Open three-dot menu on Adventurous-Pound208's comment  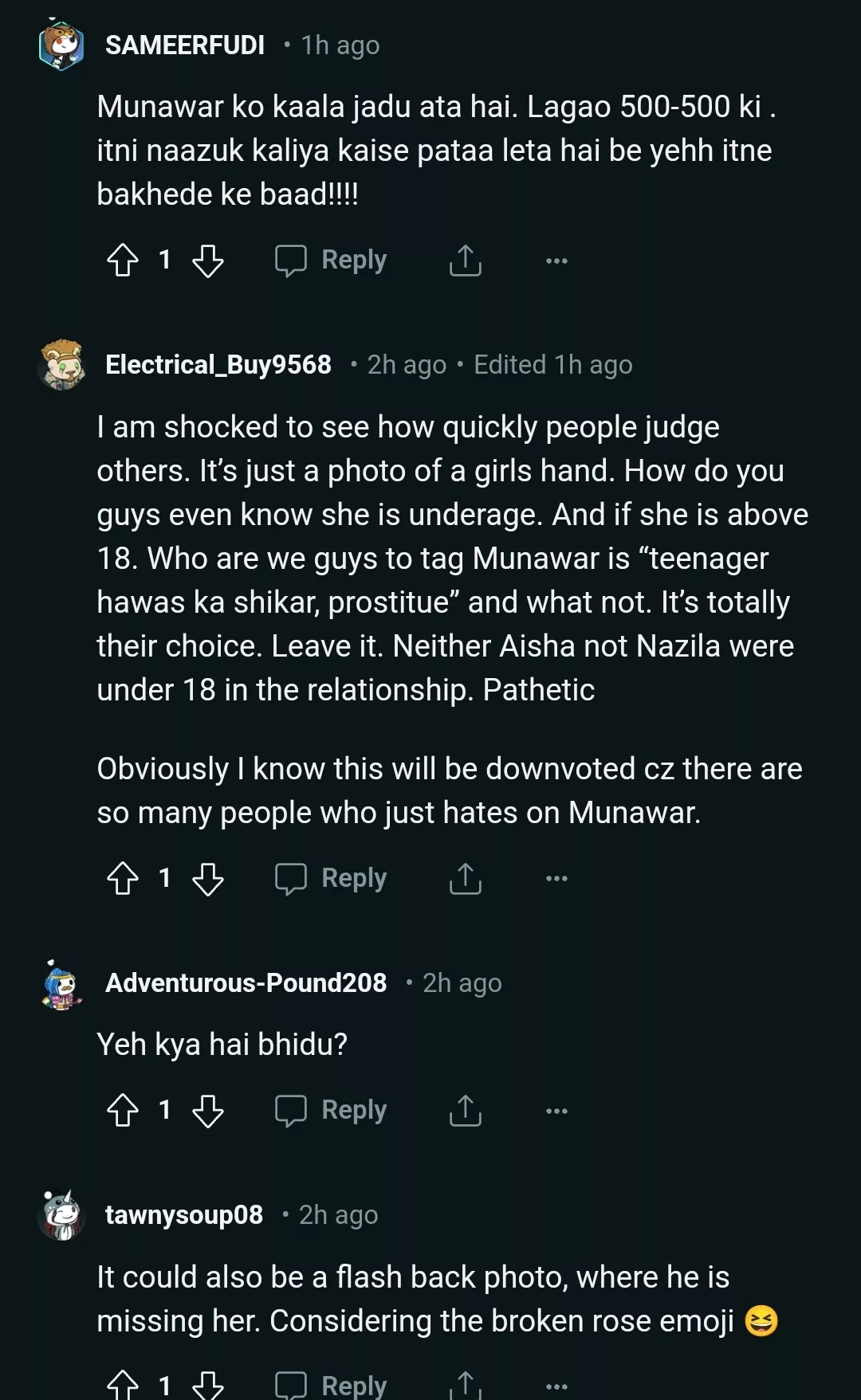click(x=556, y=1111)
